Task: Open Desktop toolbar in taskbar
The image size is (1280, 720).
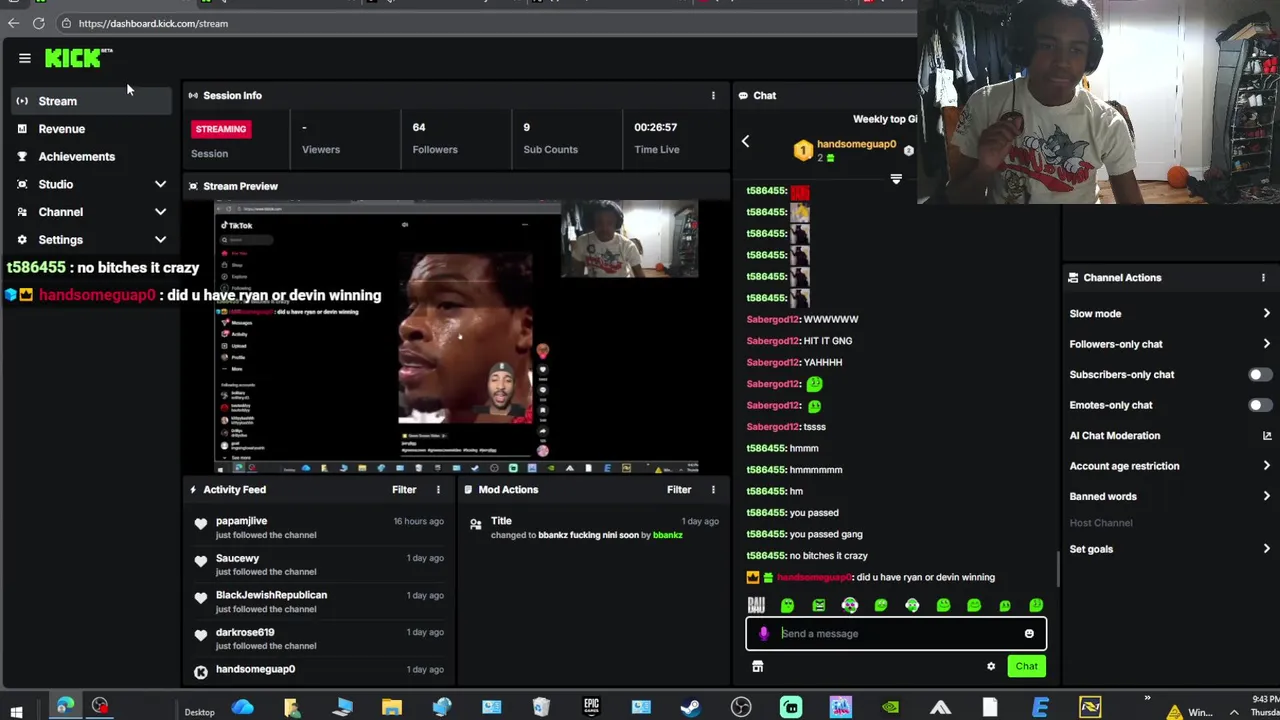Action: 199,712
